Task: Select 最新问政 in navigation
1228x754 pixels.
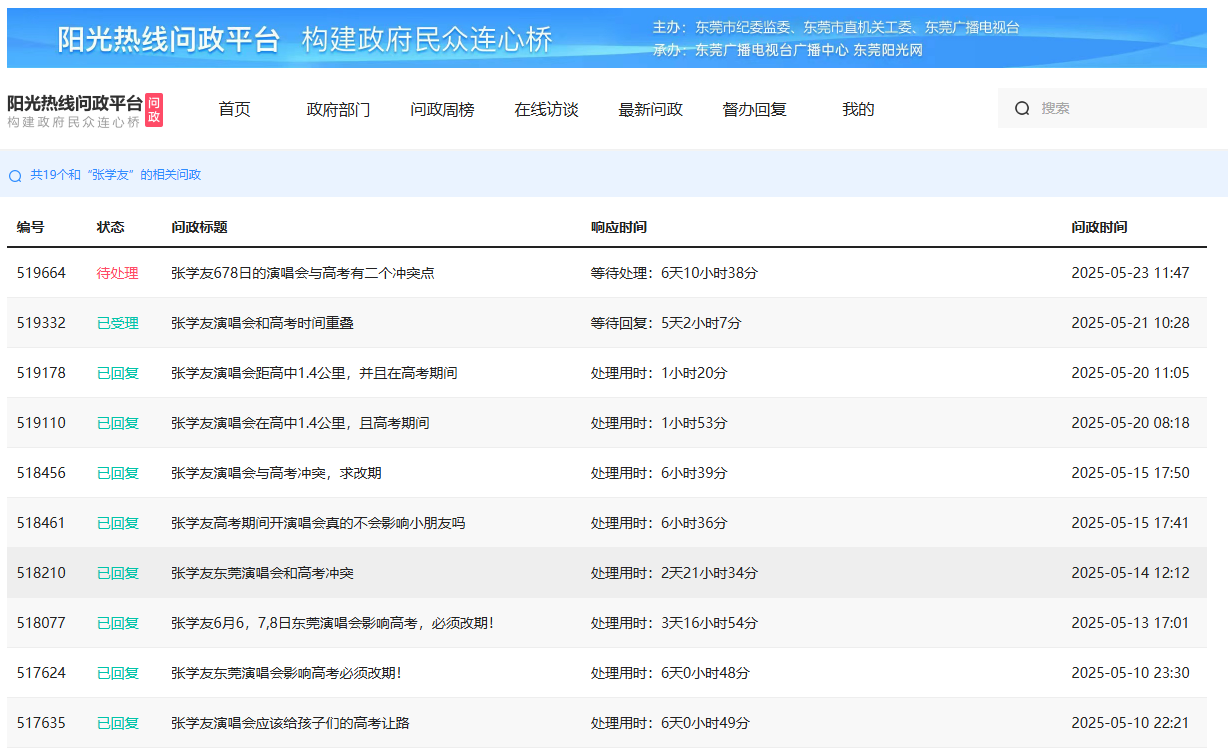Action: (650, 110)
